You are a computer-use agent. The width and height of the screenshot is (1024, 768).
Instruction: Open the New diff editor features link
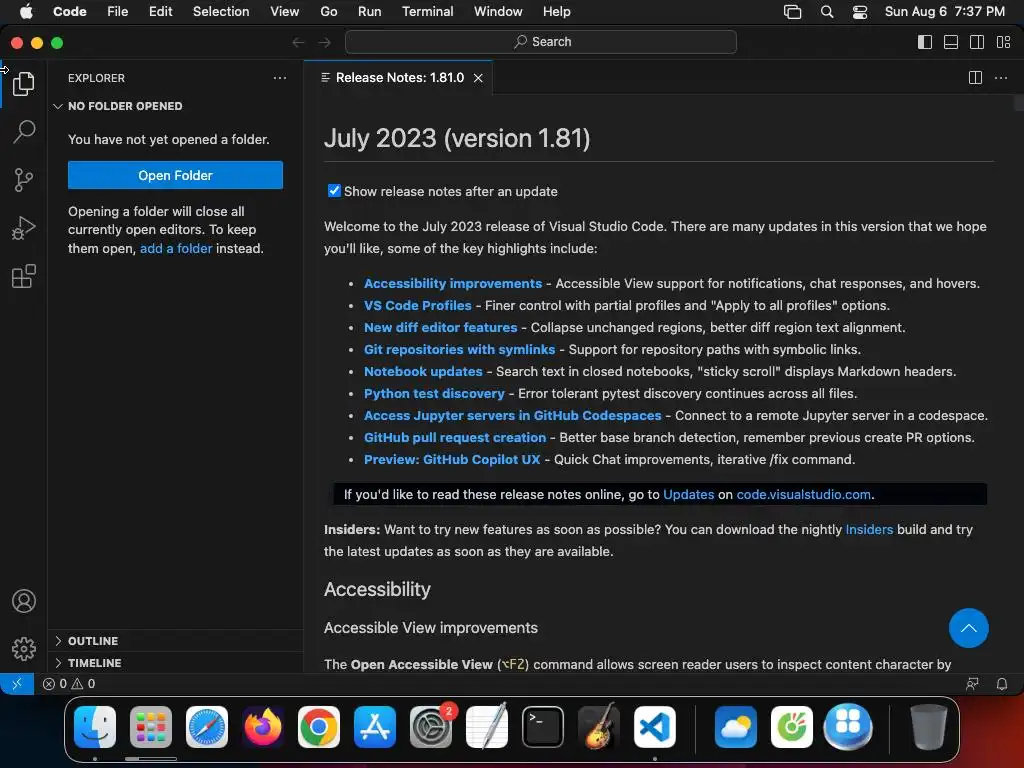click(440, 327)
